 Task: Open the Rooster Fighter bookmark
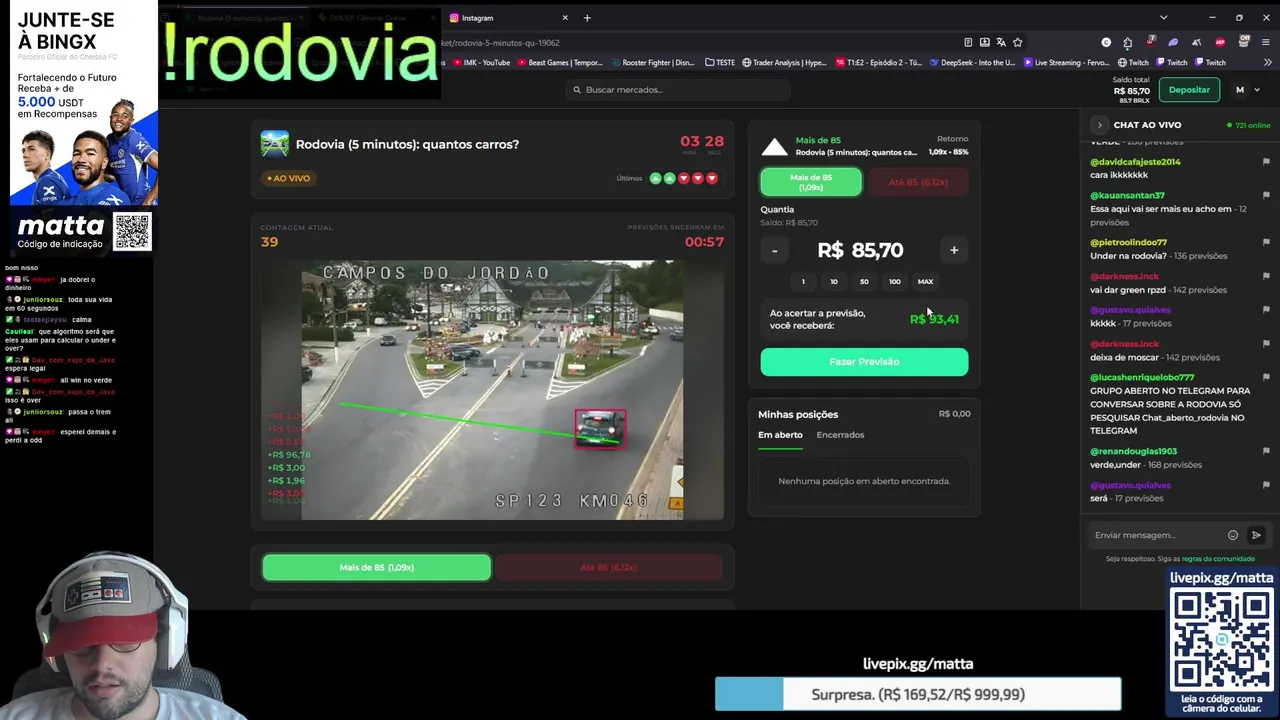(651, 63)
